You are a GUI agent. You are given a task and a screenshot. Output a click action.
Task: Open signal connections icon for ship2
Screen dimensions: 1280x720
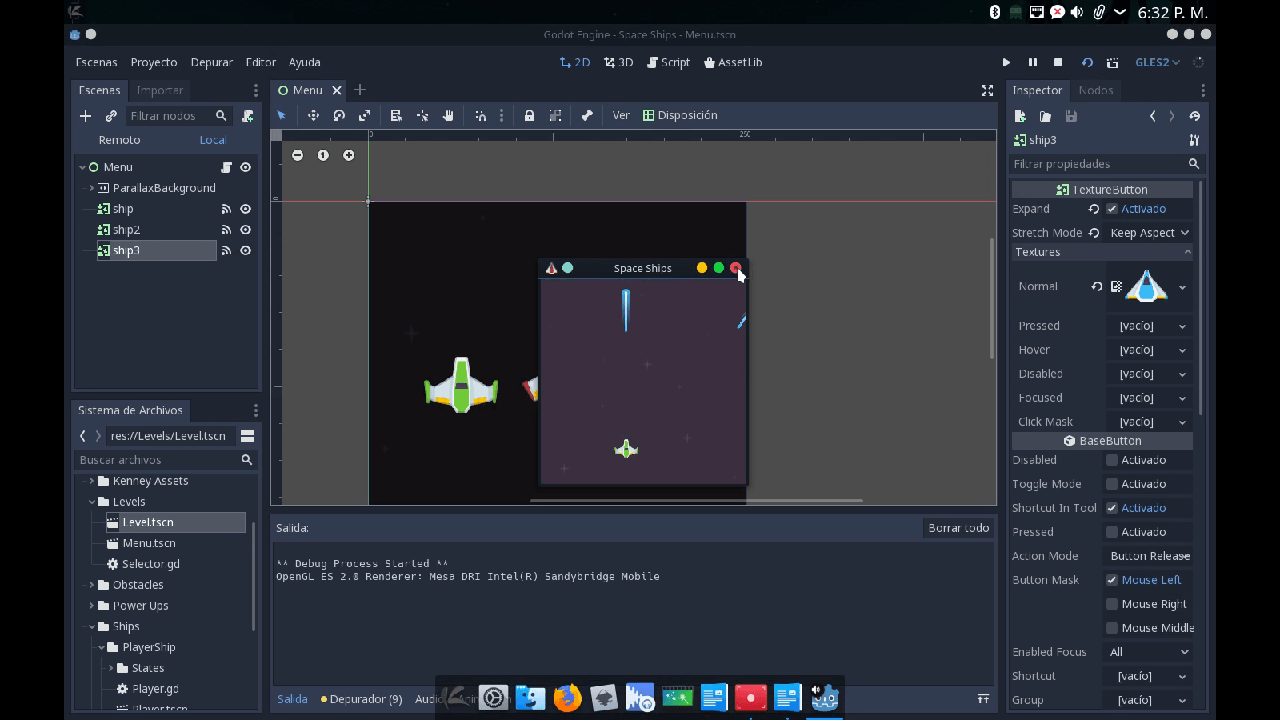coord(226,230)
